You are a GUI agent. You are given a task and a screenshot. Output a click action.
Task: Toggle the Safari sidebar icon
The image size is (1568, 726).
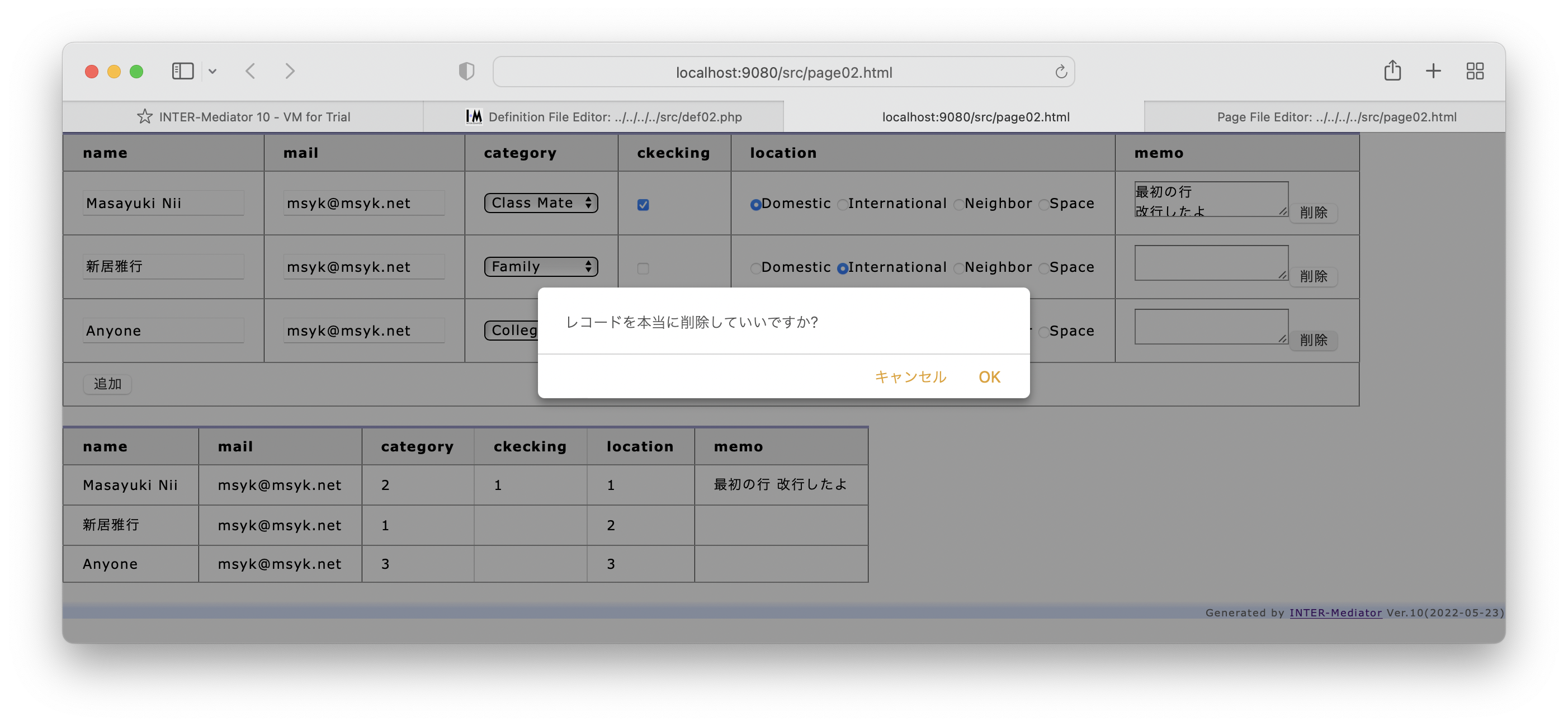coord(183,71)
